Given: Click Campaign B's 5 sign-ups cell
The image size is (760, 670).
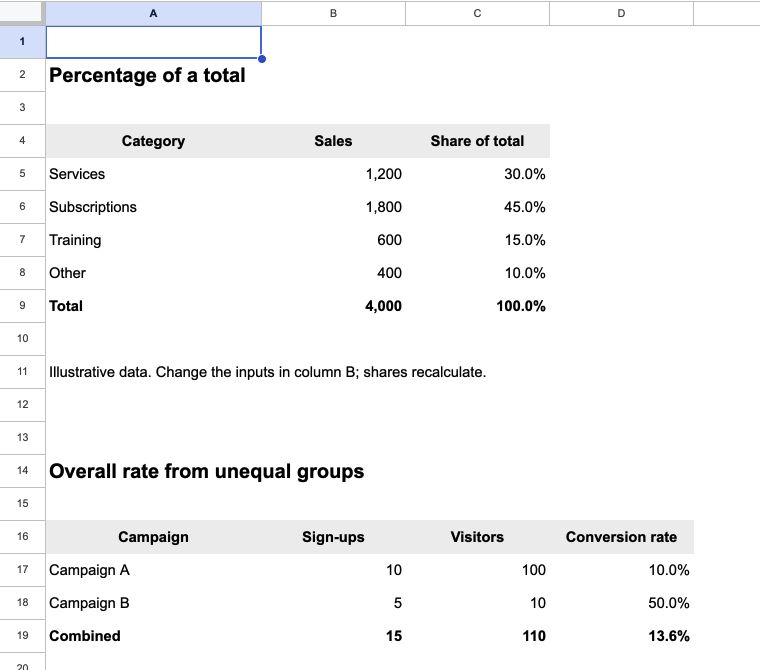Looking at the screenshot, I should pyautogui.click(x=333, y=603).
